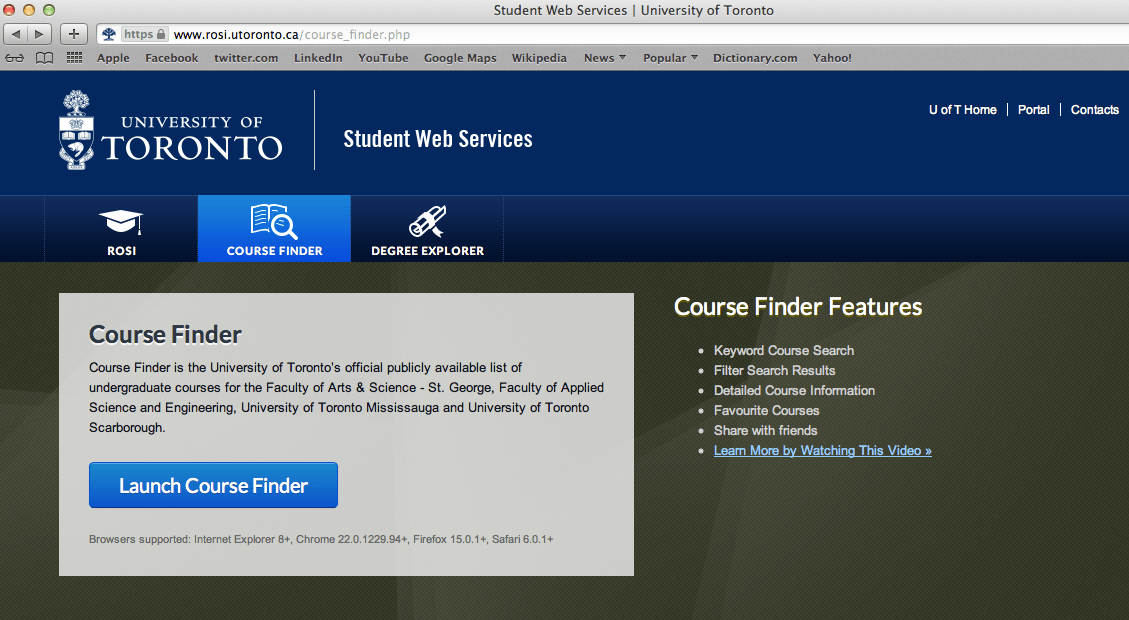Switch to the ROSI tab label

point(121,251)
